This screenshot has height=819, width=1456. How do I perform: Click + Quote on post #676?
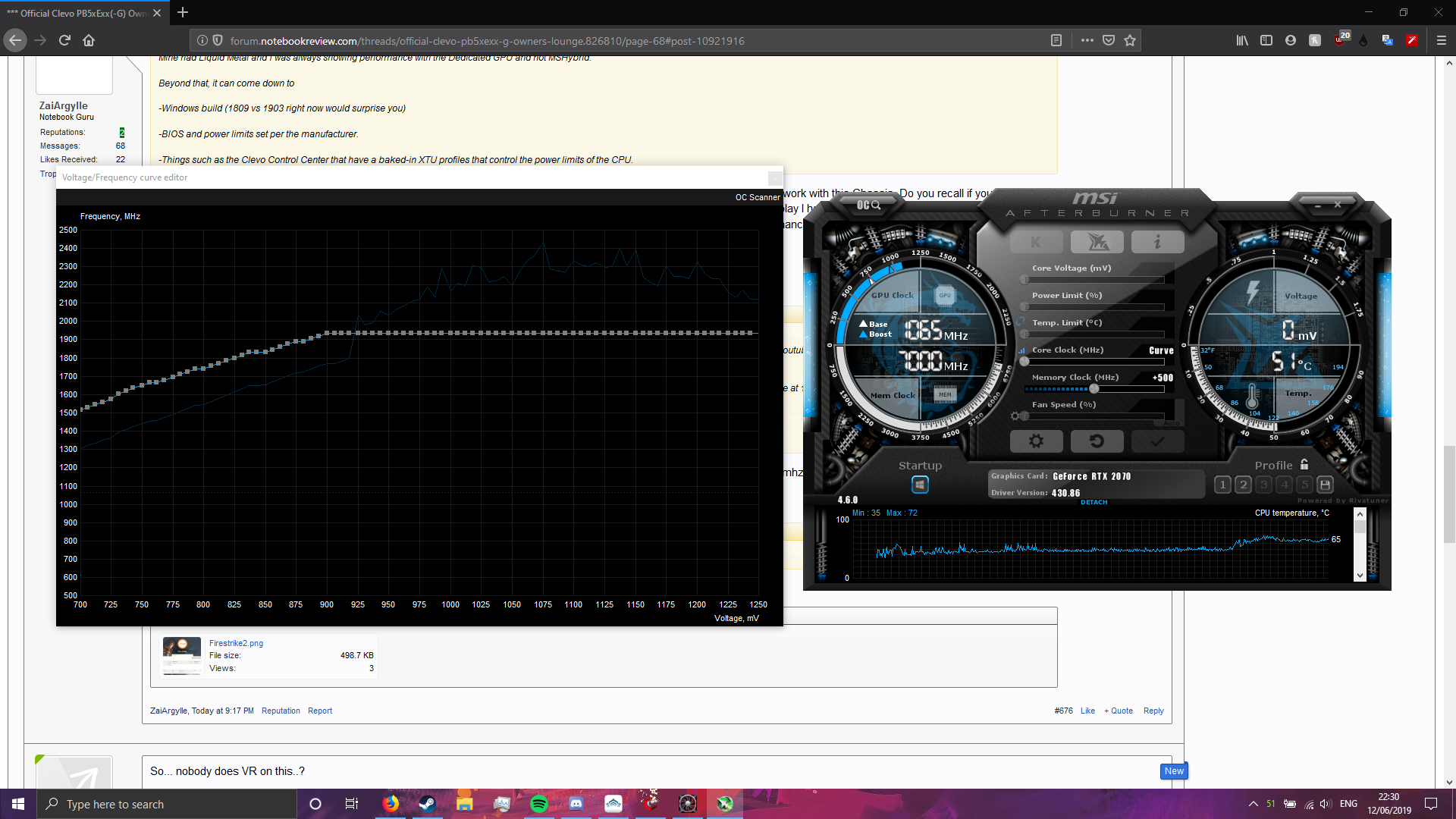point(1119,711)
